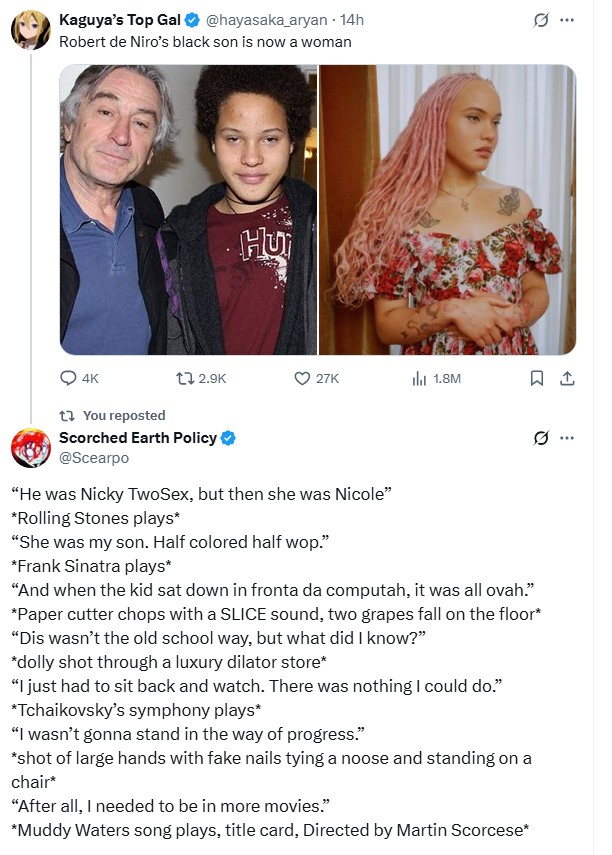Open more menu on Scorched Earth Policy tweet

[567, 438]
